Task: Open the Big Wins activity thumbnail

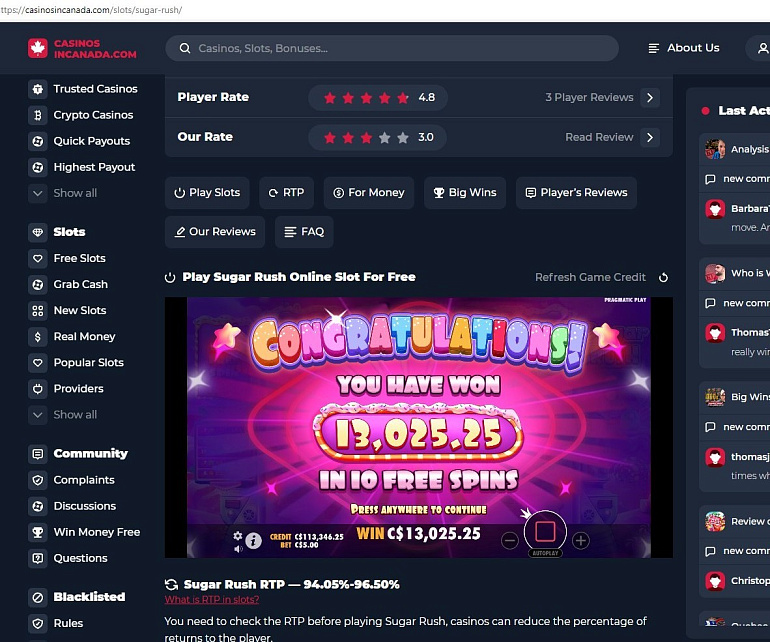Action: [x=715, y=397]
